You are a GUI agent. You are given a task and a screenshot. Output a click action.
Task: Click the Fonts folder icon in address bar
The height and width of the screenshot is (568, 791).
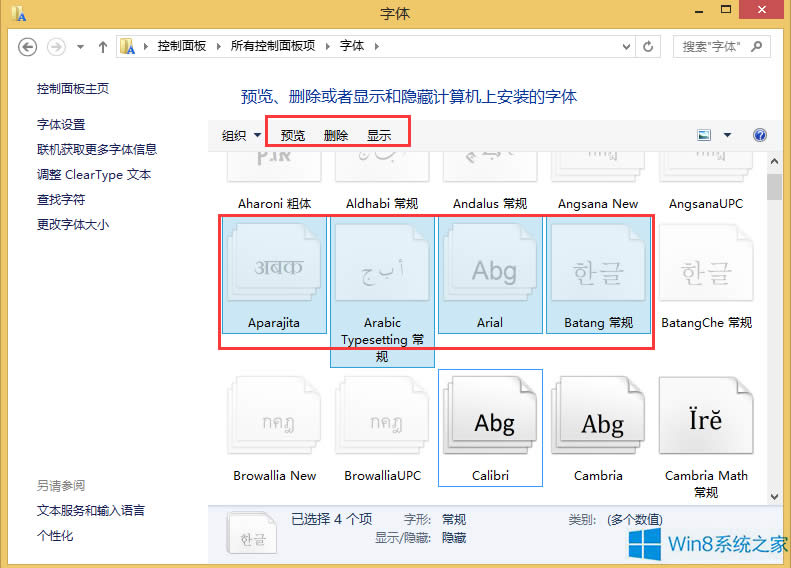click(127, 46)
